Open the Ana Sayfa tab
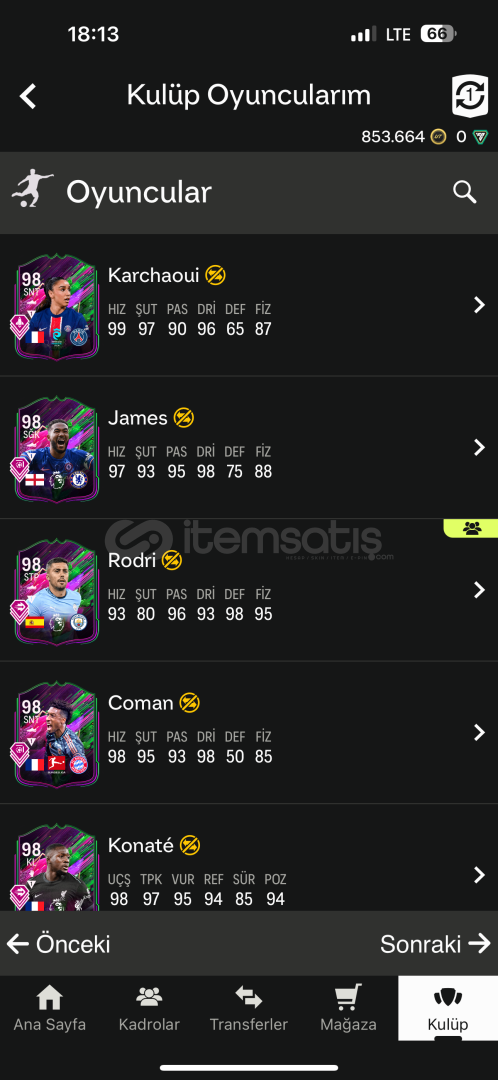The height and width of the screenshot is (1080, 498). [x=50, y=1008]
